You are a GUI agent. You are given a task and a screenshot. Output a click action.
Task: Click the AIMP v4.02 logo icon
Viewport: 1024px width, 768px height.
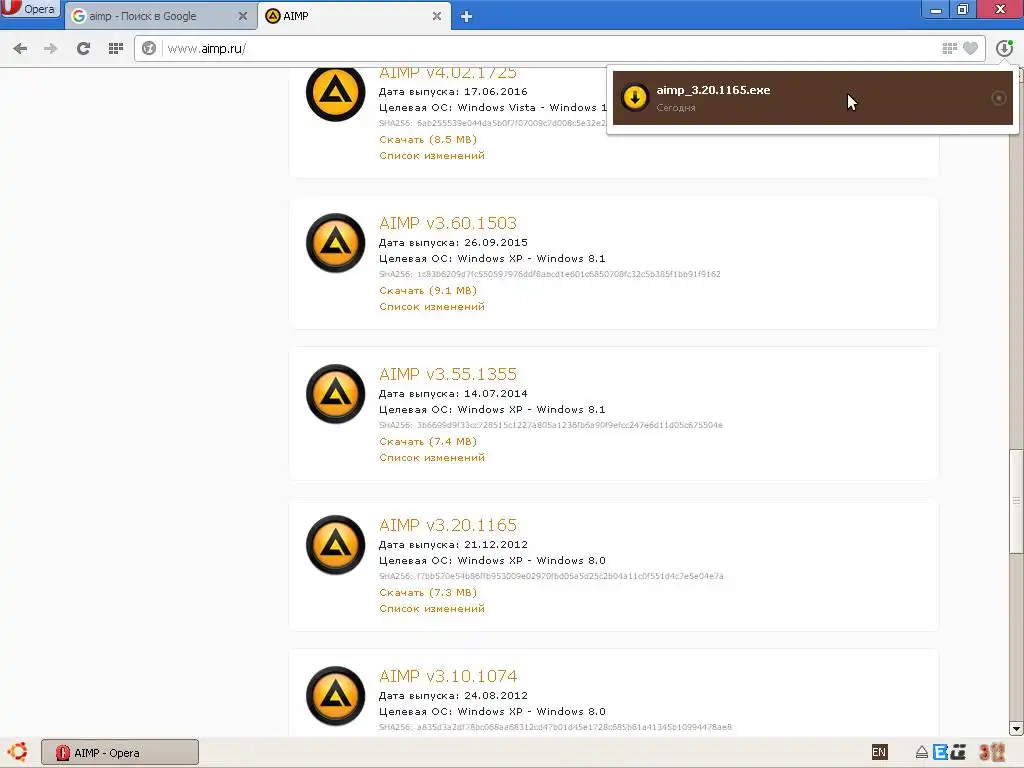pyautogui.click(x=336, y=93)
